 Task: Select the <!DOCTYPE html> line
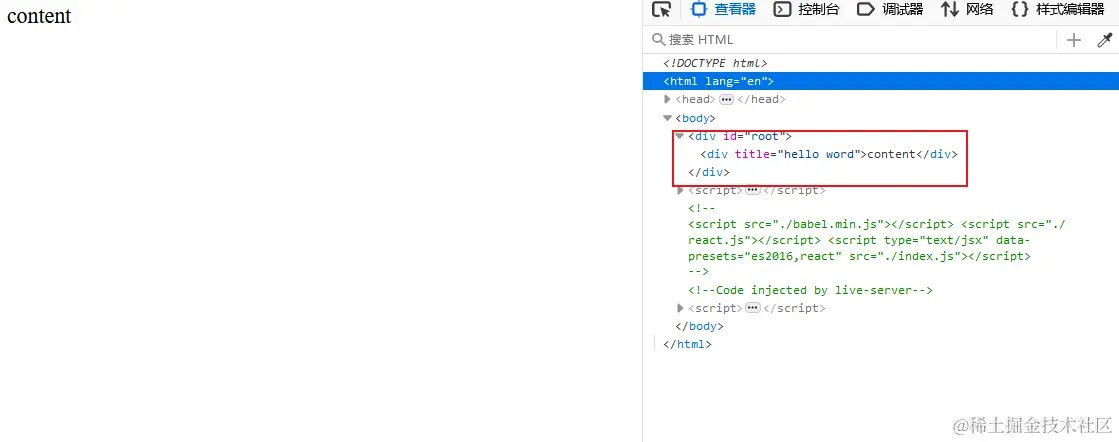coord(714,63)
